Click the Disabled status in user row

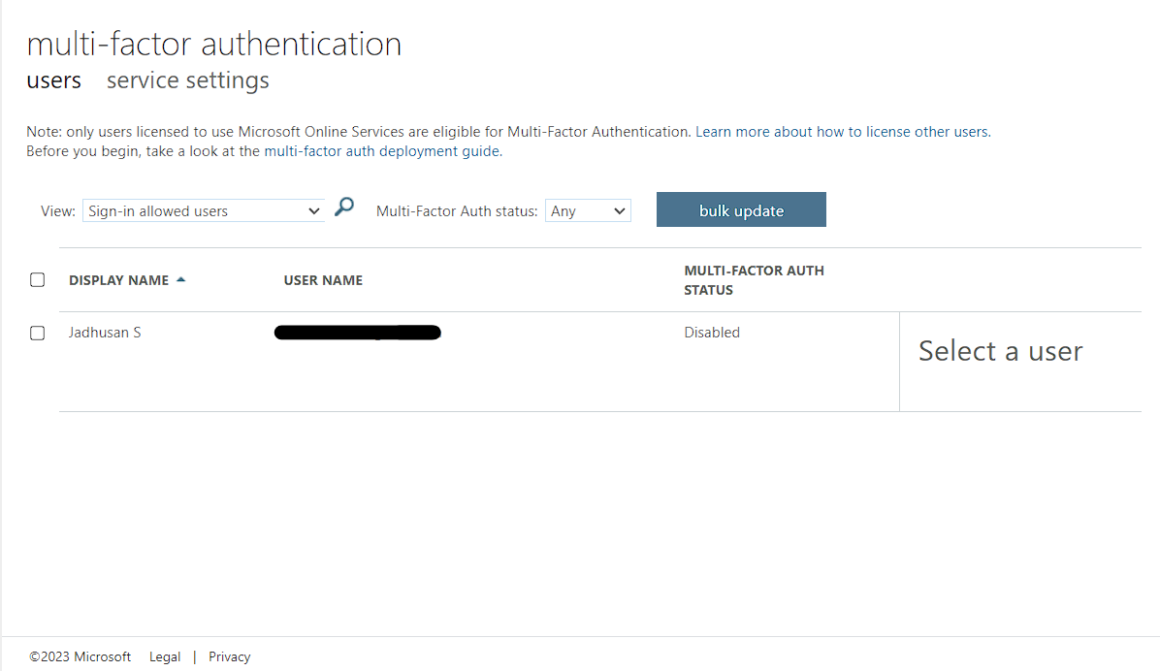click(712, 333)
